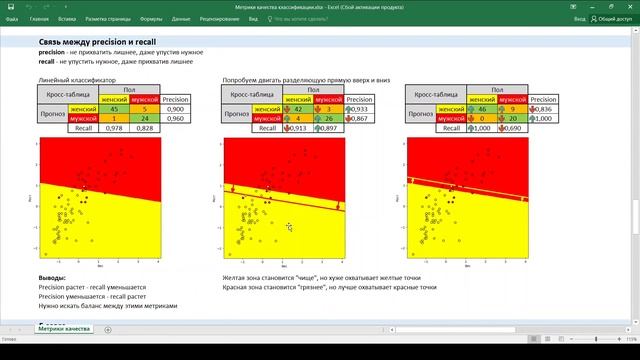Open the Вставка ribbon tab

coord(67,19)
